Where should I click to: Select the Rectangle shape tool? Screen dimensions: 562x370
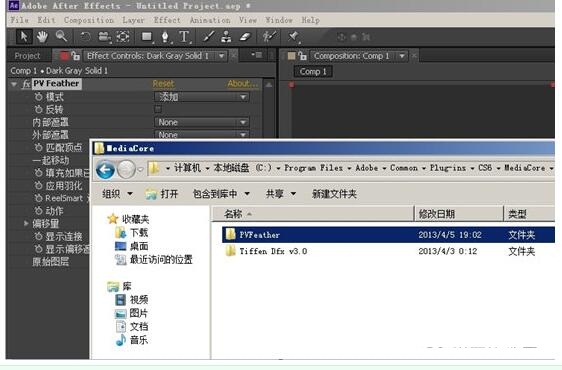147,37
